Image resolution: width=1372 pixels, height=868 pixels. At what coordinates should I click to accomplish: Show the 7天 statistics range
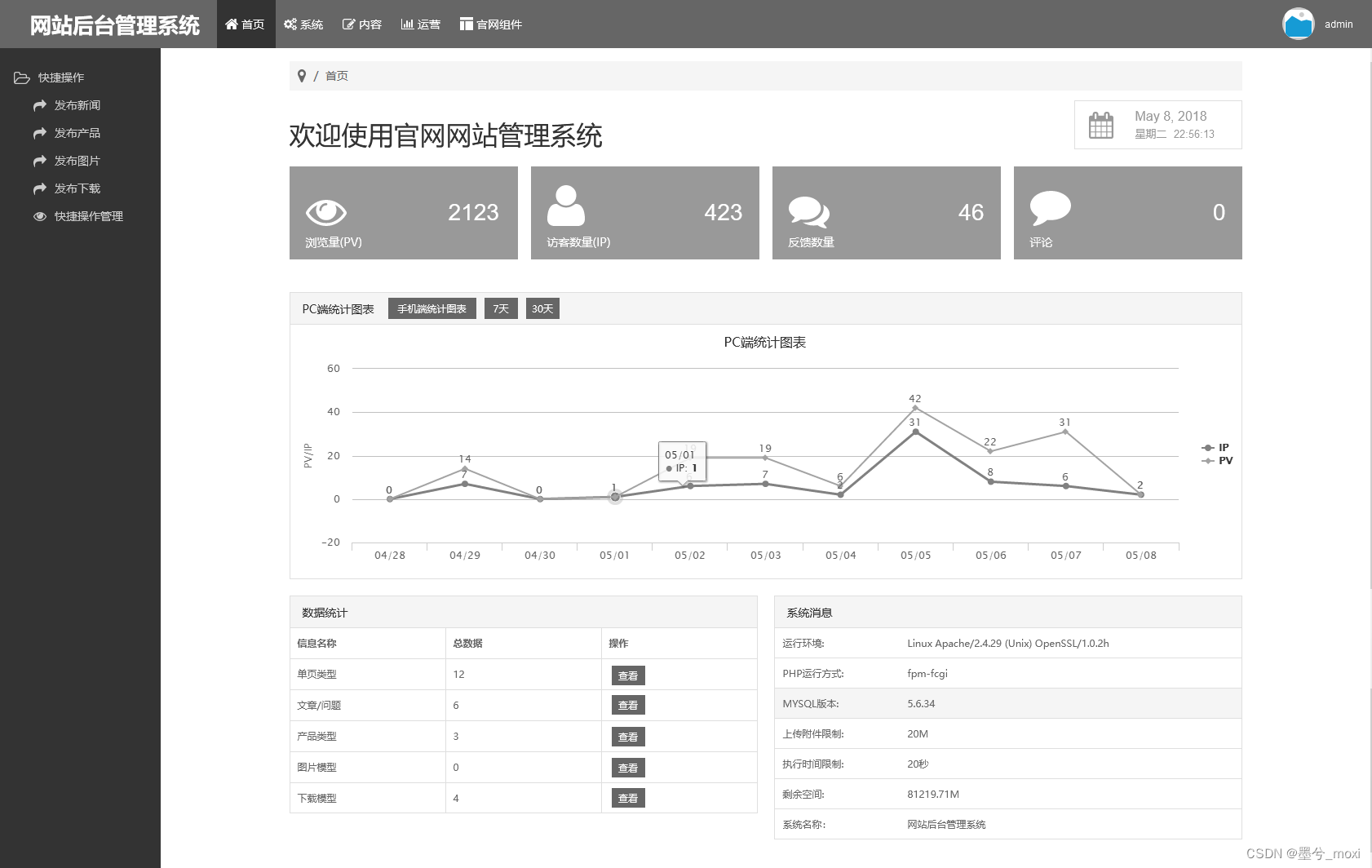(x=501, y=308)
